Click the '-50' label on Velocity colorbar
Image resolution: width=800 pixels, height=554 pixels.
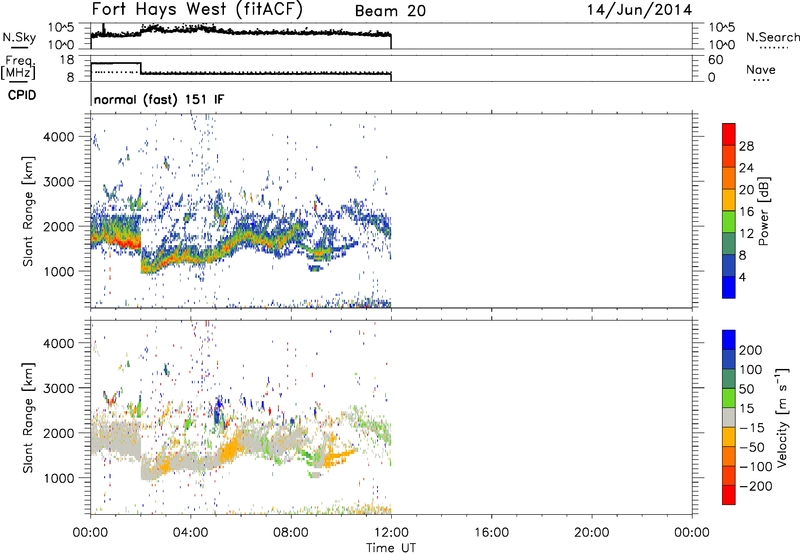[751, 447]
